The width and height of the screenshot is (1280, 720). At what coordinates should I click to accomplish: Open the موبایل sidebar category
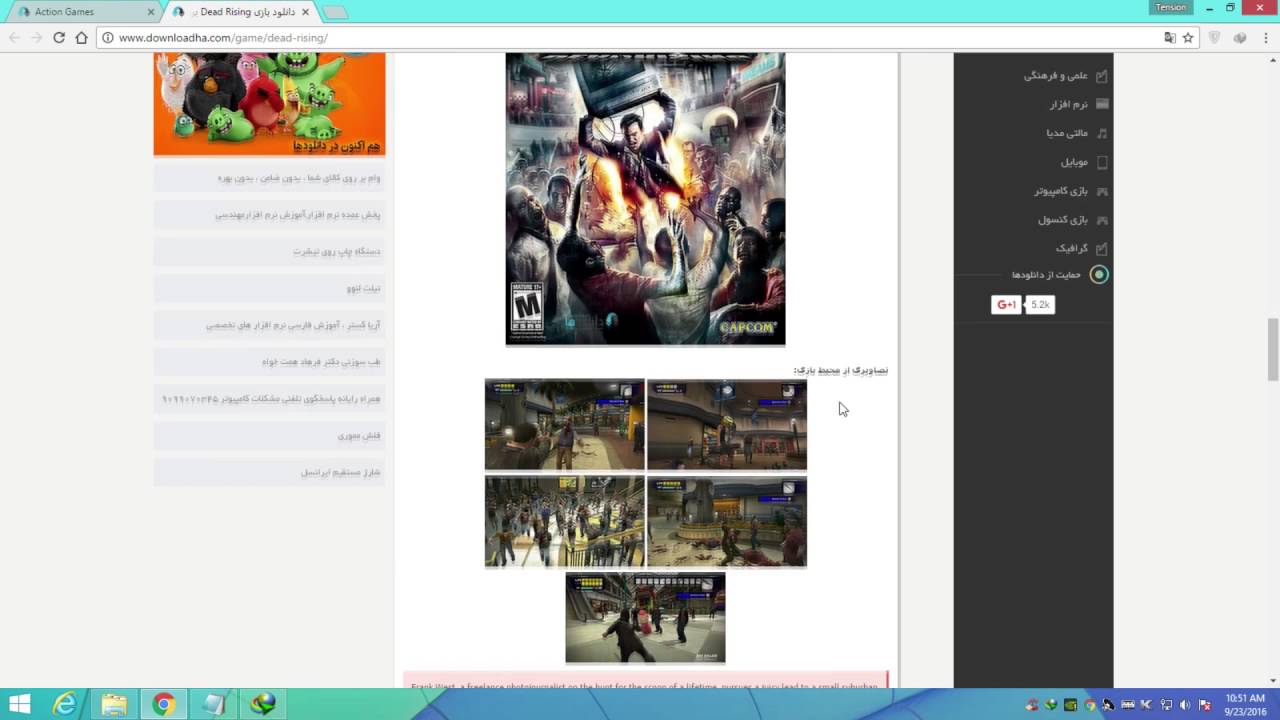pyautogui.click(x=1074, y=162)
